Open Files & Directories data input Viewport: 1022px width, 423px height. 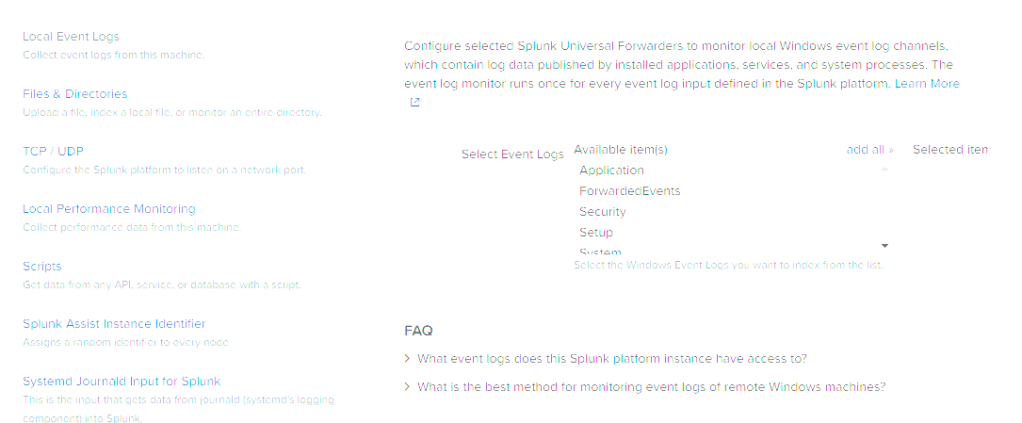75,94
